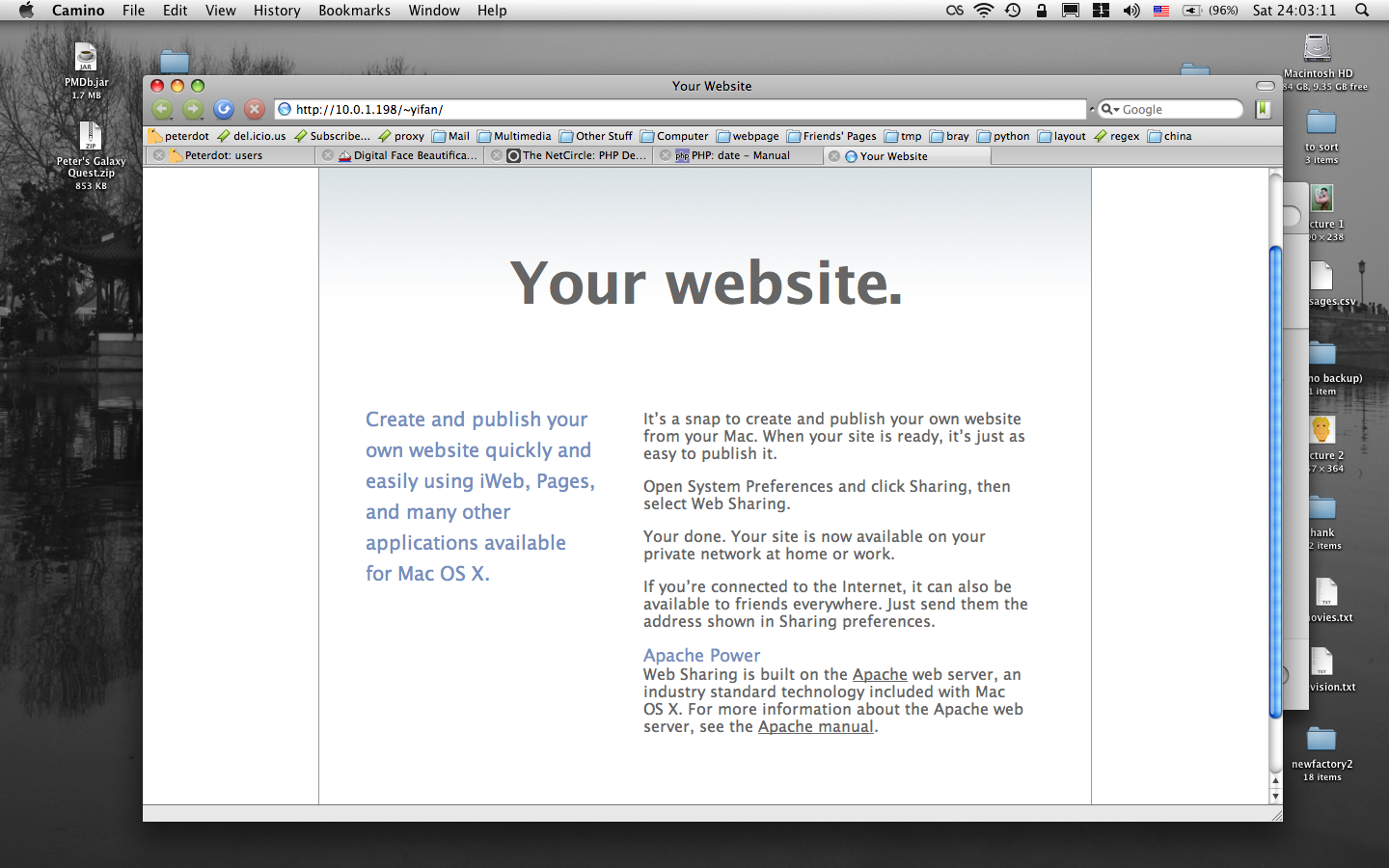Click inside the URL address field

click(x=675, y=109)
